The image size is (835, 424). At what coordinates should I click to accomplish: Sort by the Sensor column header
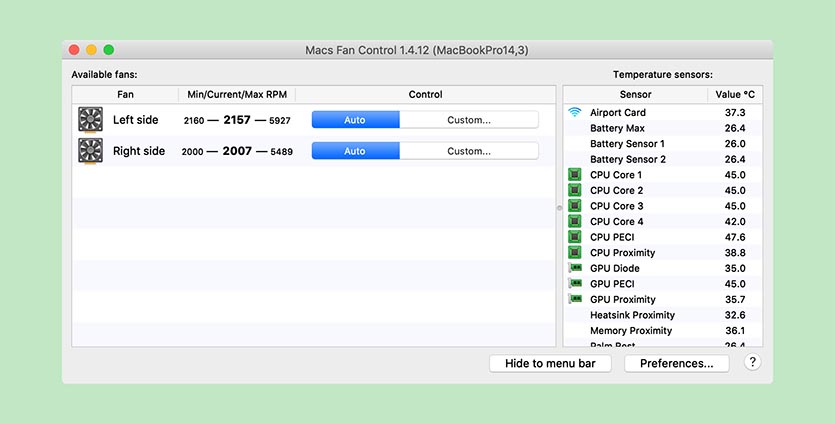635,95
